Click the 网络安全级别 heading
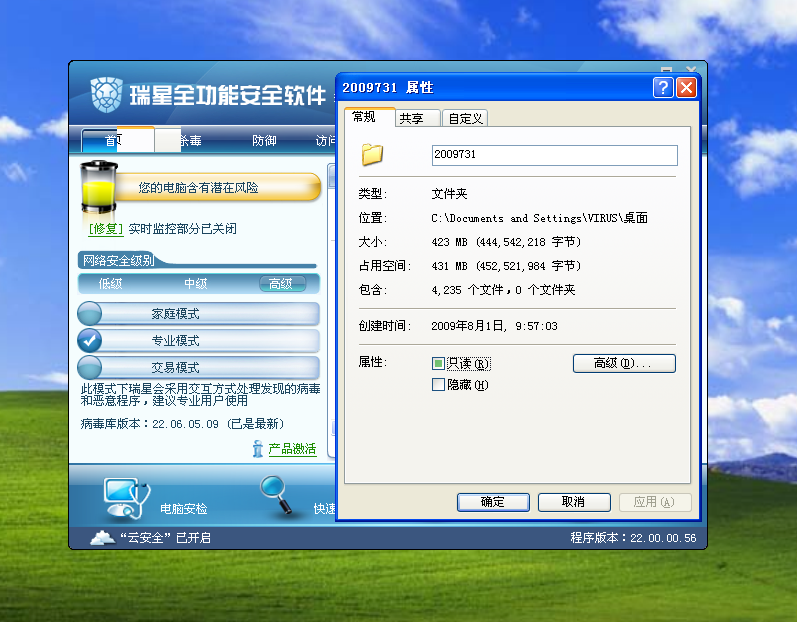 [118, 261]
